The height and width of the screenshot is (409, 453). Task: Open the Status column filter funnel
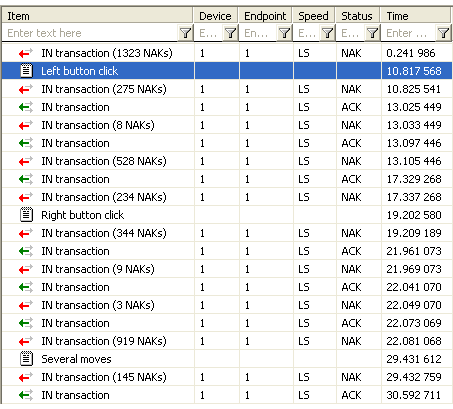click(x=372, y=33)
